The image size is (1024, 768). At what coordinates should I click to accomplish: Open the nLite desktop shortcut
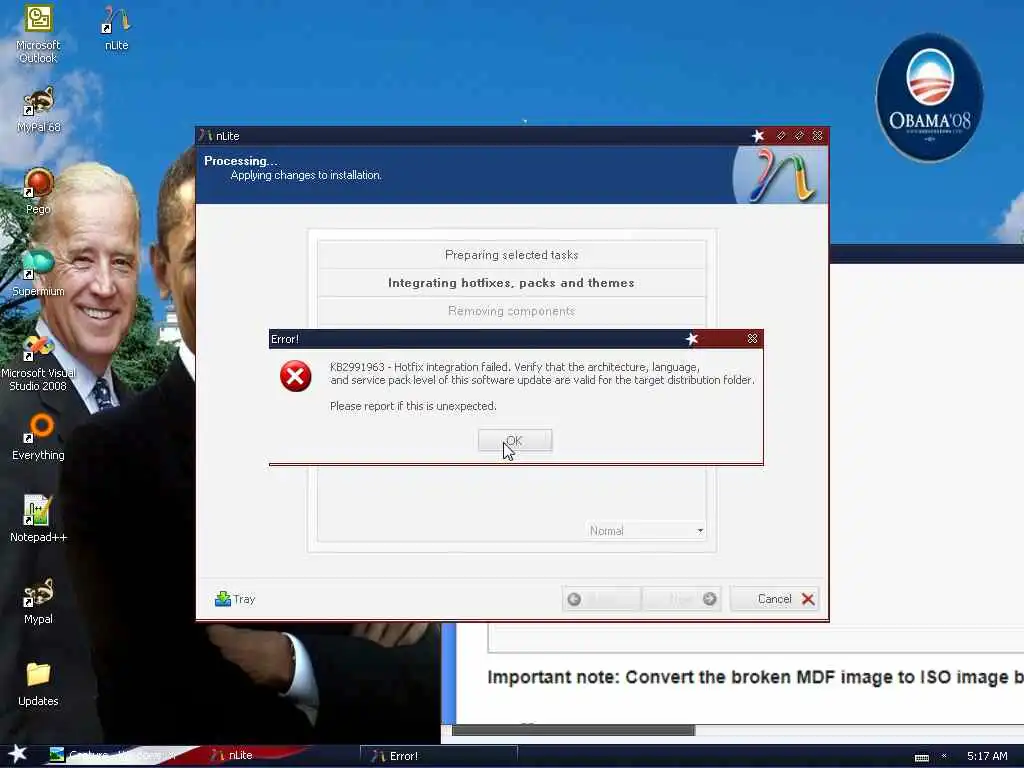click(116, 27)
